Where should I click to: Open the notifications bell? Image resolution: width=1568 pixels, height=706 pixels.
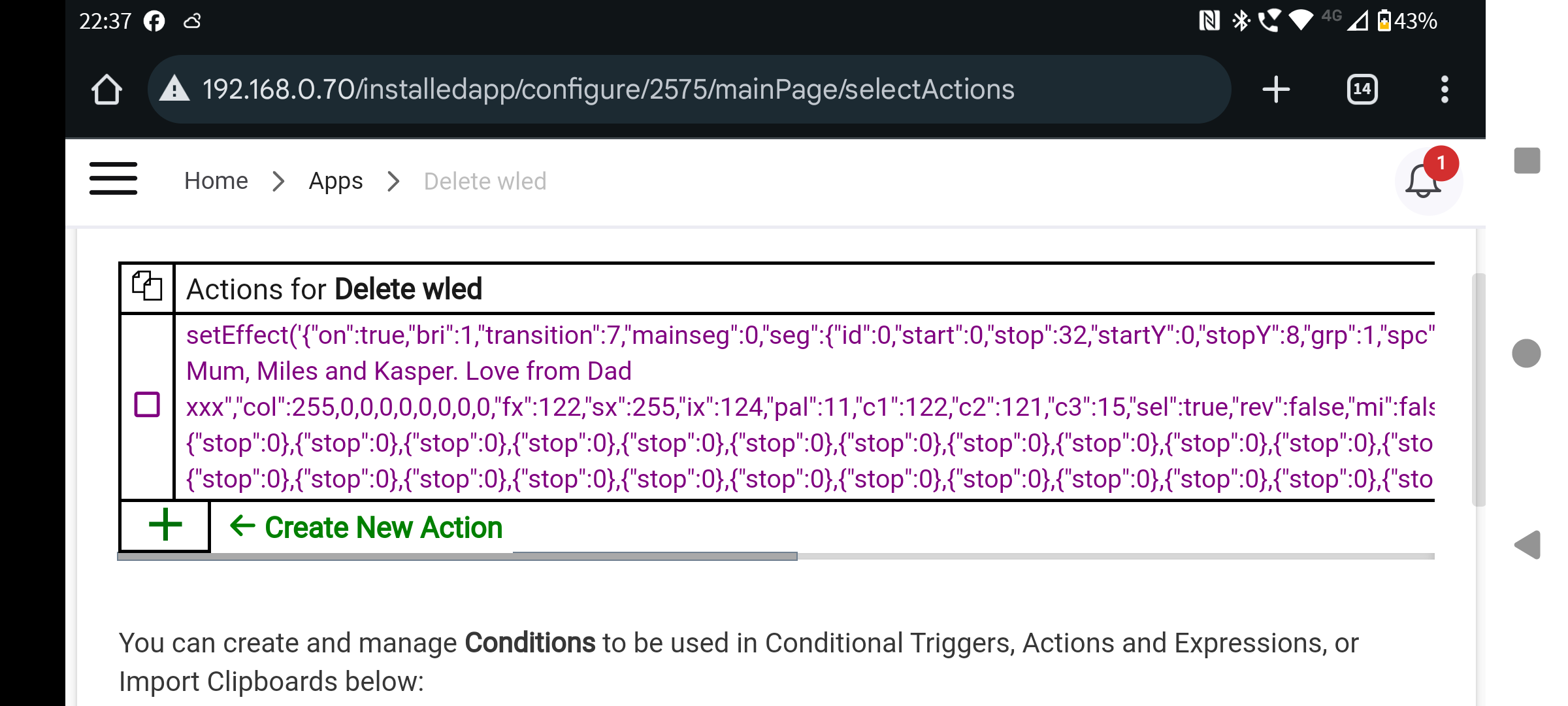click(x=1424, y=181)
